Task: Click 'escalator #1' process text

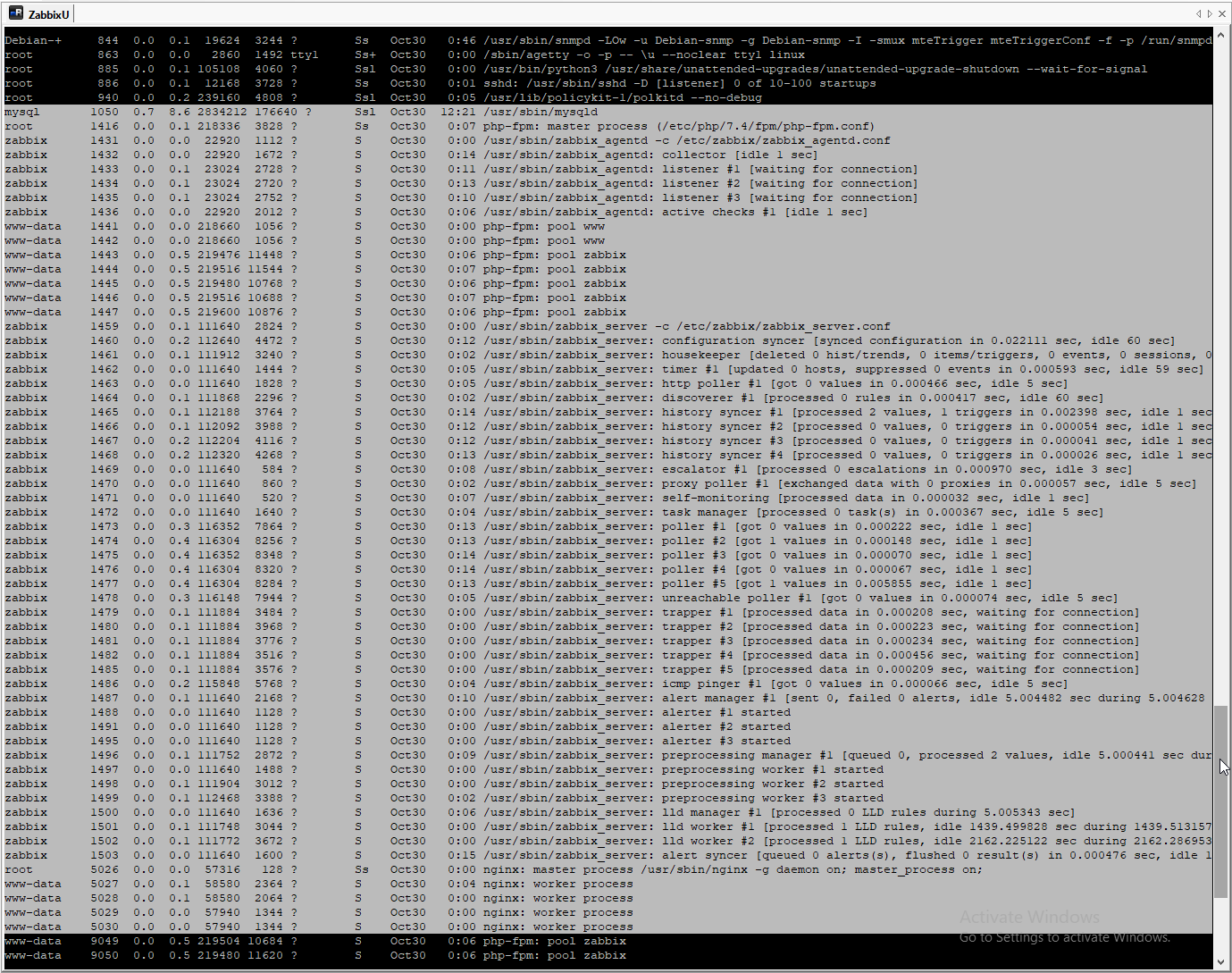Action: click(x=705, y=469)
